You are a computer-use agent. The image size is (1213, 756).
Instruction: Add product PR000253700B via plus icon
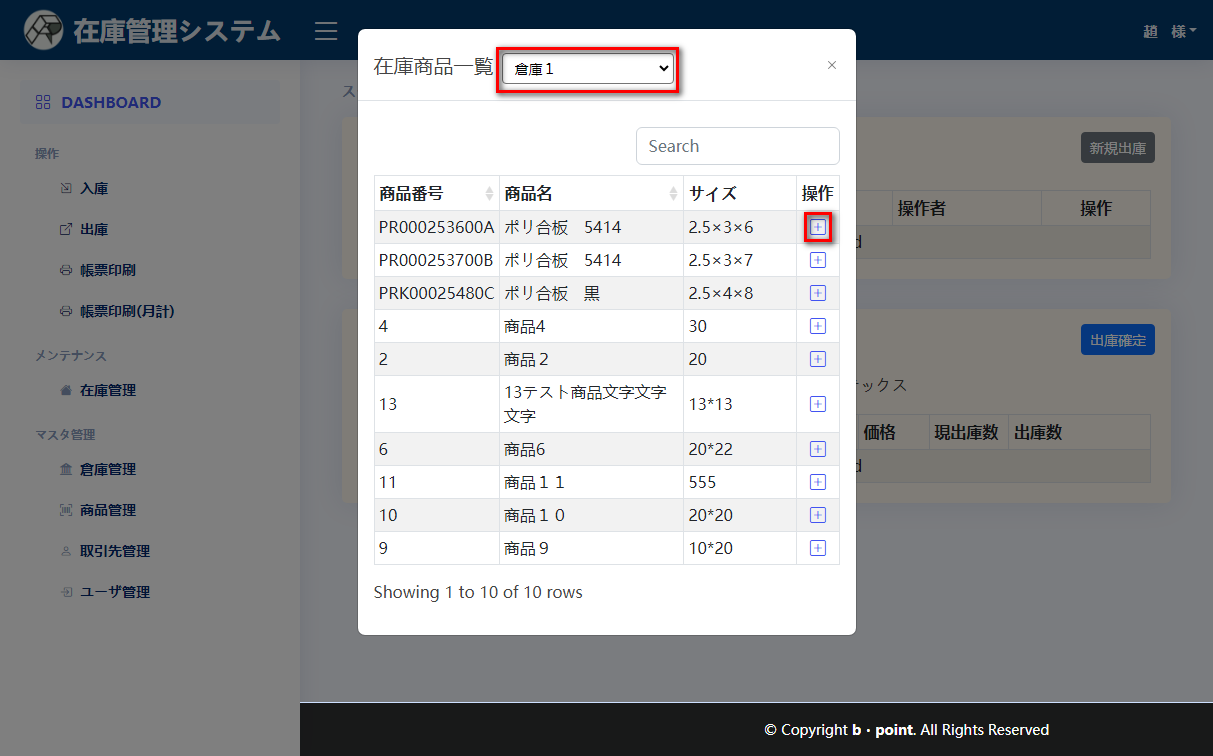pos(817,260)
